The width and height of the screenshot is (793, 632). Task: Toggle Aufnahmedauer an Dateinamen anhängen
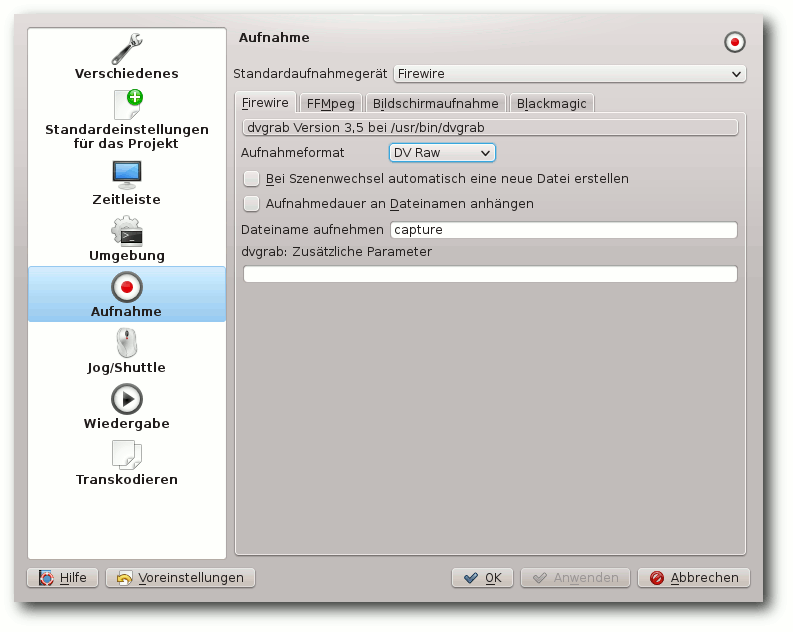[x=251, y=204]
